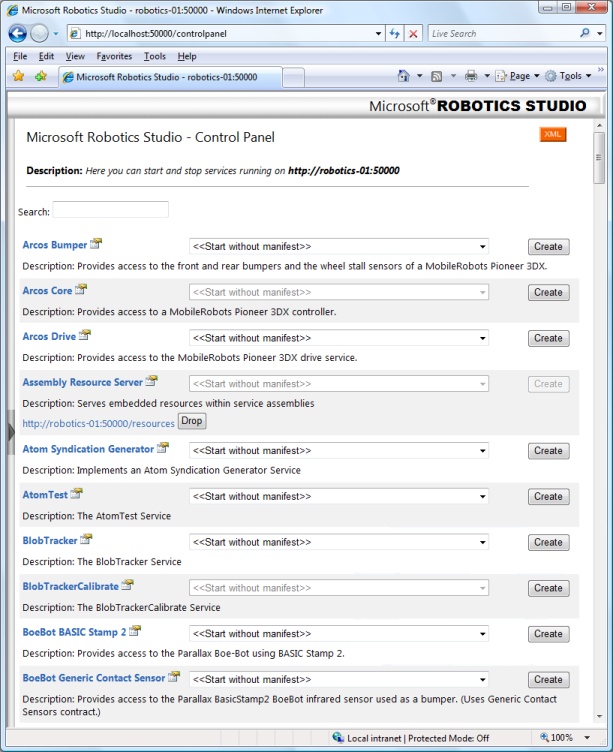This screenshot has width=613, height=752.
Task: Create the Arcos Drive service
Action: coord(548,338)
